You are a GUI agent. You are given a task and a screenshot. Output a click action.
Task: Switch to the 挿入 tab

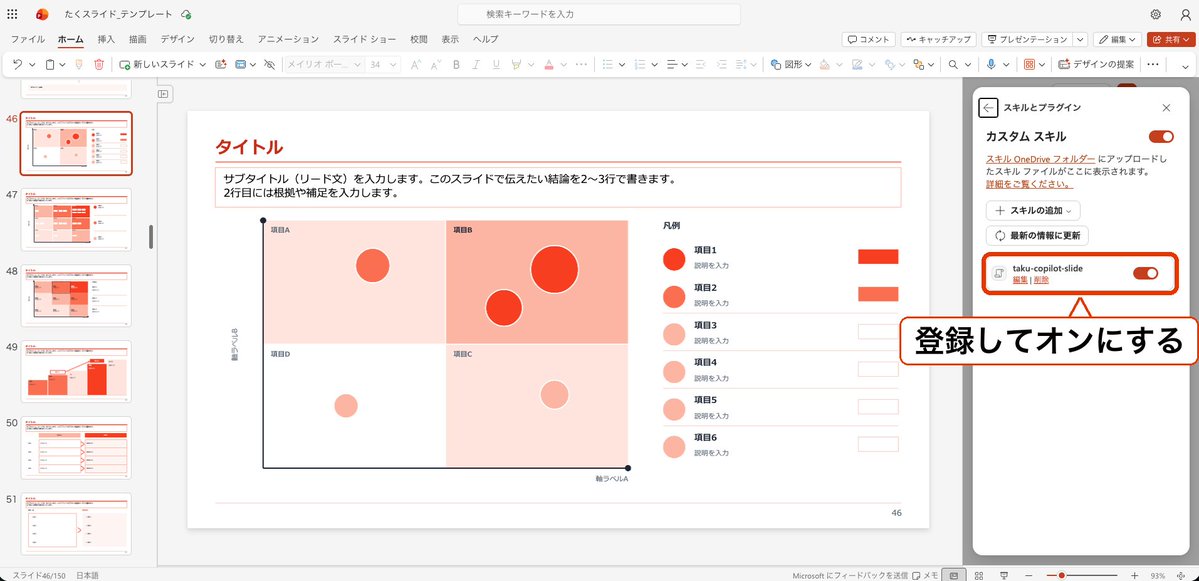(106, 39)
